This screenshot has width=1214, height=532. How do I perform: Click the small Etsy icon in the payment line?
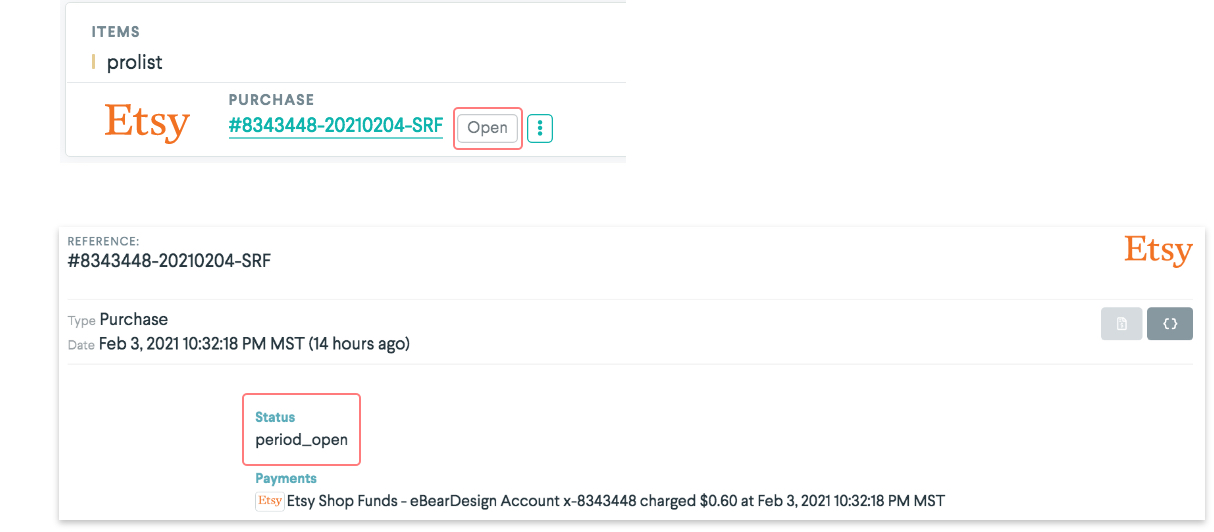(269, 501)
